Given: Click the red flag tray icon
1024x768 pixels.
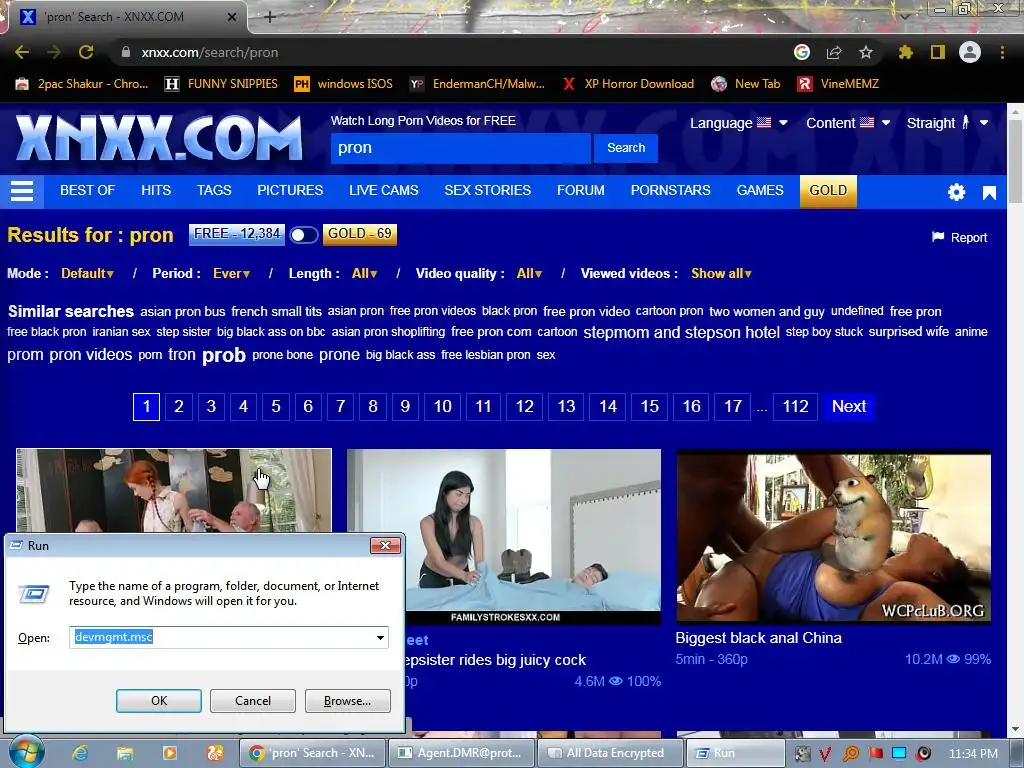Looking at the screenshot, I should (875, 754).
